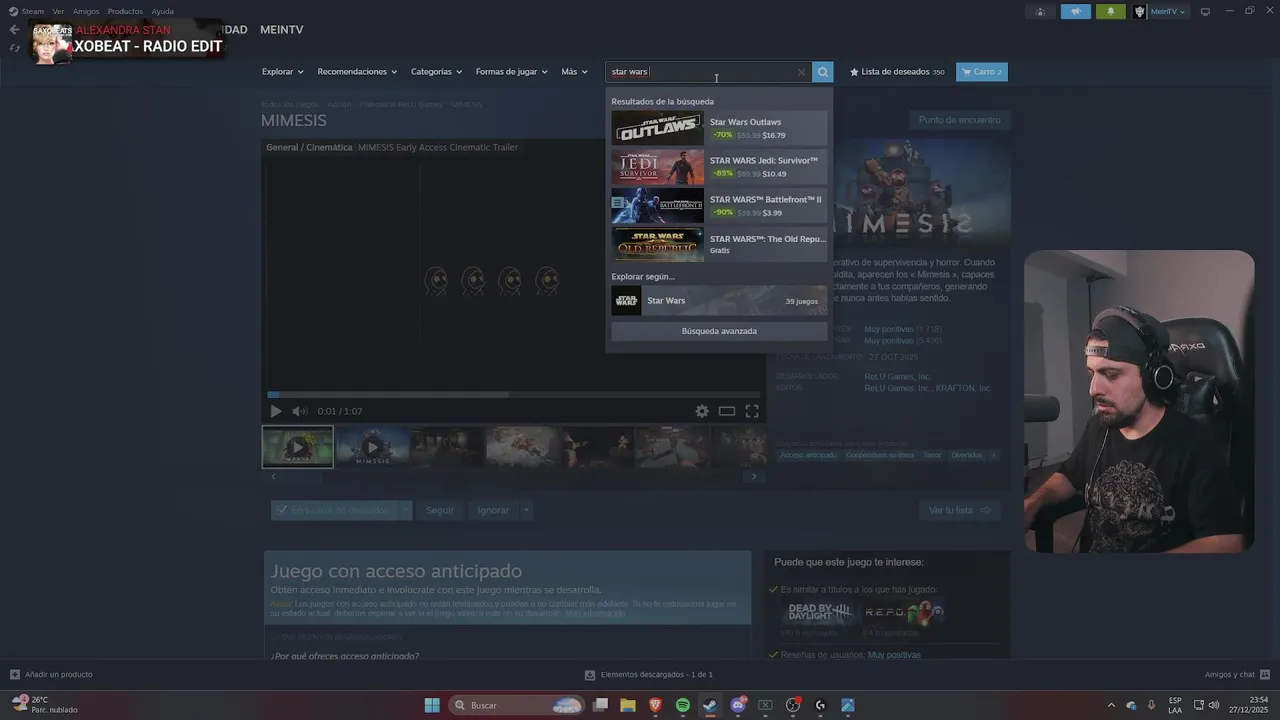Go back with the arrow
1280x720 pixels.
click(14, 29)
